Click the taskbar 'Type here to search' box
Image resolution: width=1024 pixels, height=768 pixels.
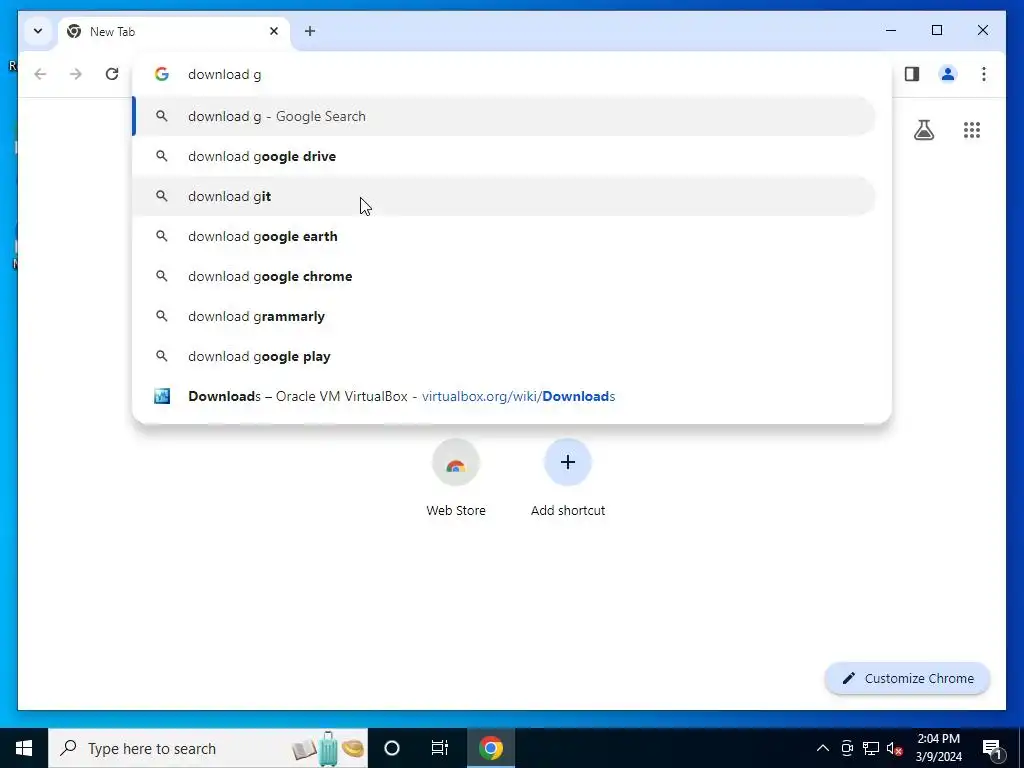(x=208, y=748)
